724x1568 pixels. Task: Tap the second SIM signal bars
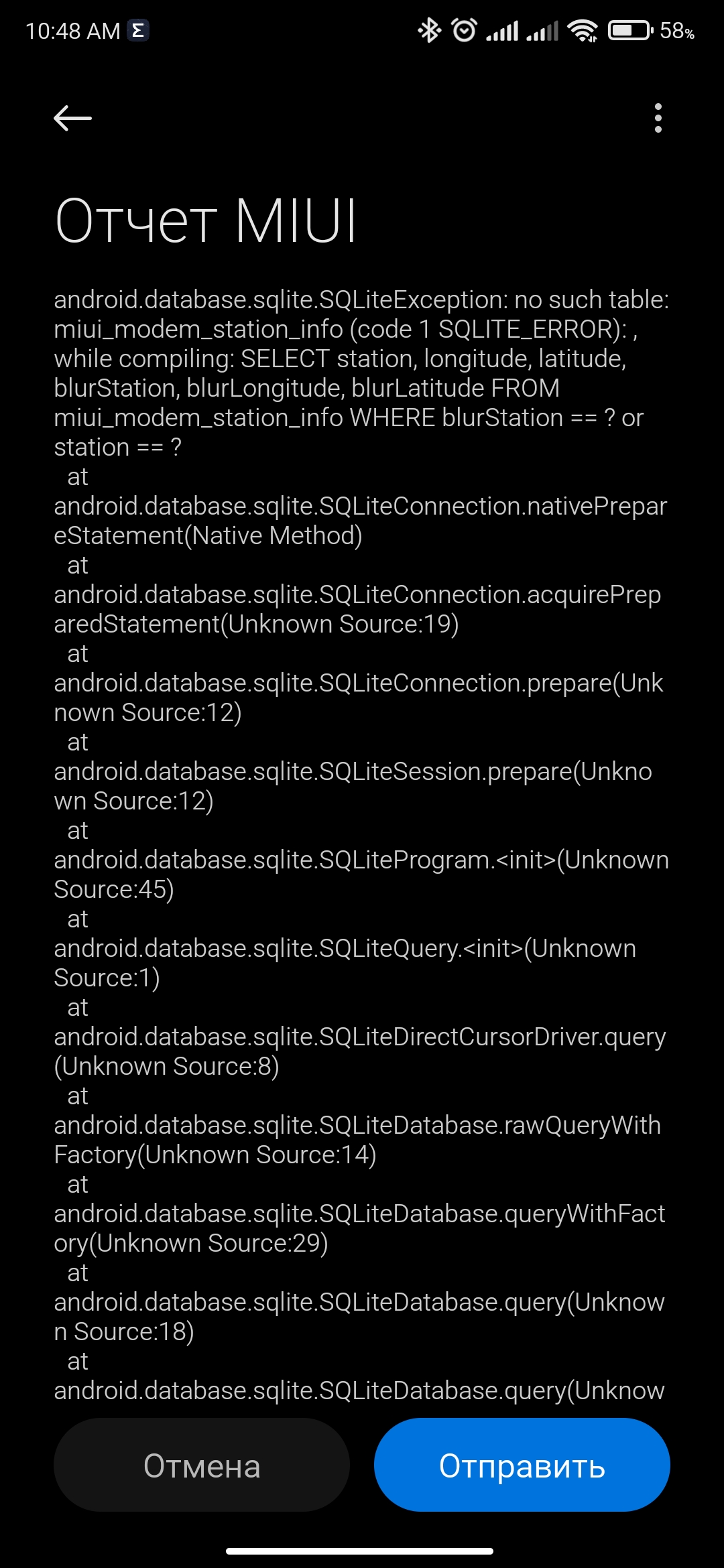point(542,31)
